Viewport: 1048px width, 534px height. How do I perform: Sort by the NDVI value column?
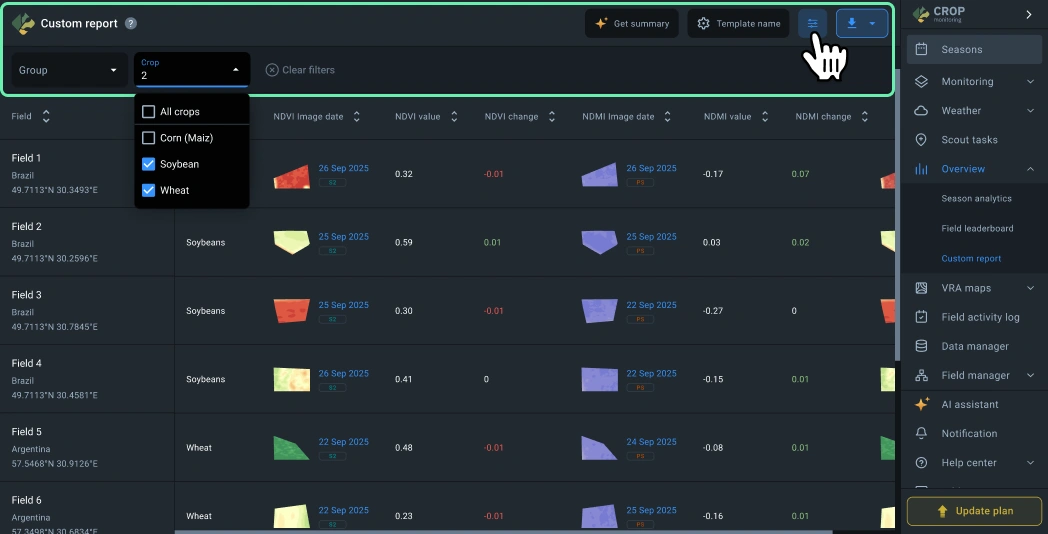tap(453, 117)
